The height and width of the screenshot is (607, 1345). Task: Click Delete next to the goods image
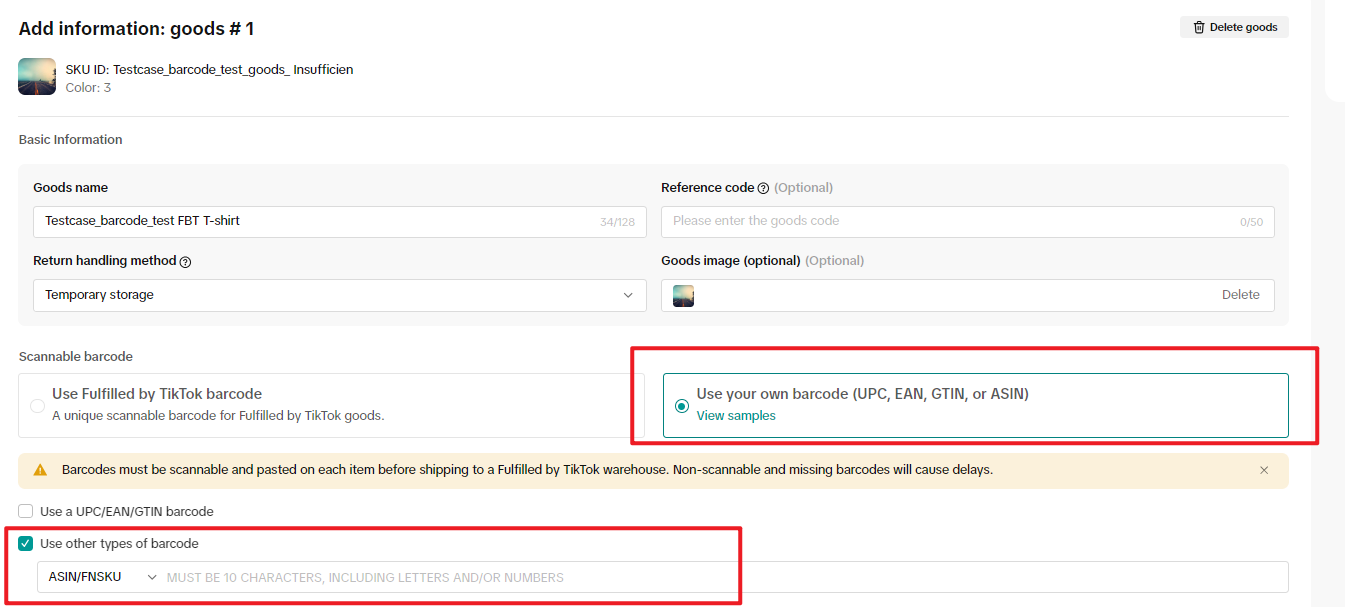[x=1240, y=295]
